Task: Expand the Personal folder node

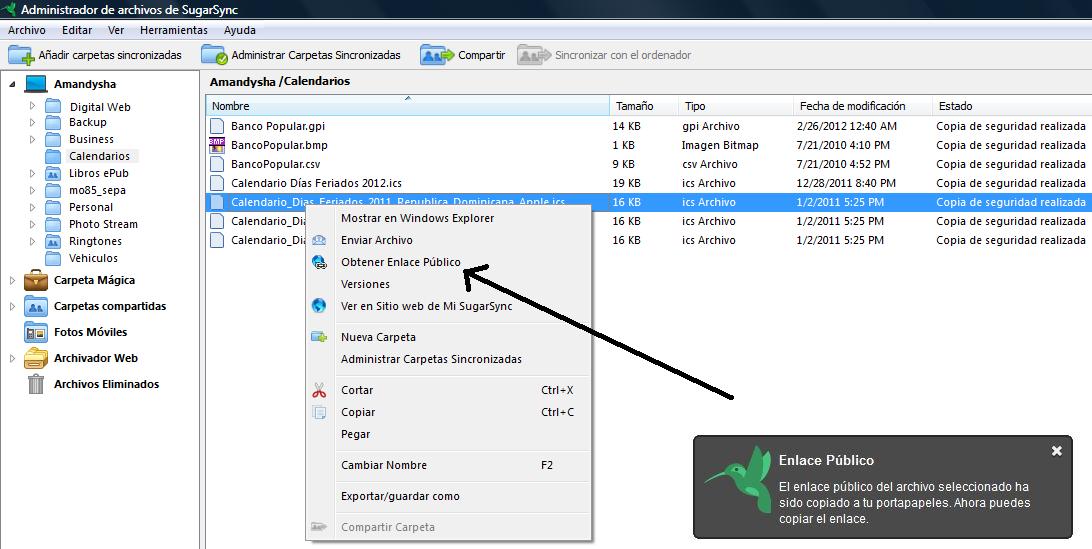Action: coord(32,207)
